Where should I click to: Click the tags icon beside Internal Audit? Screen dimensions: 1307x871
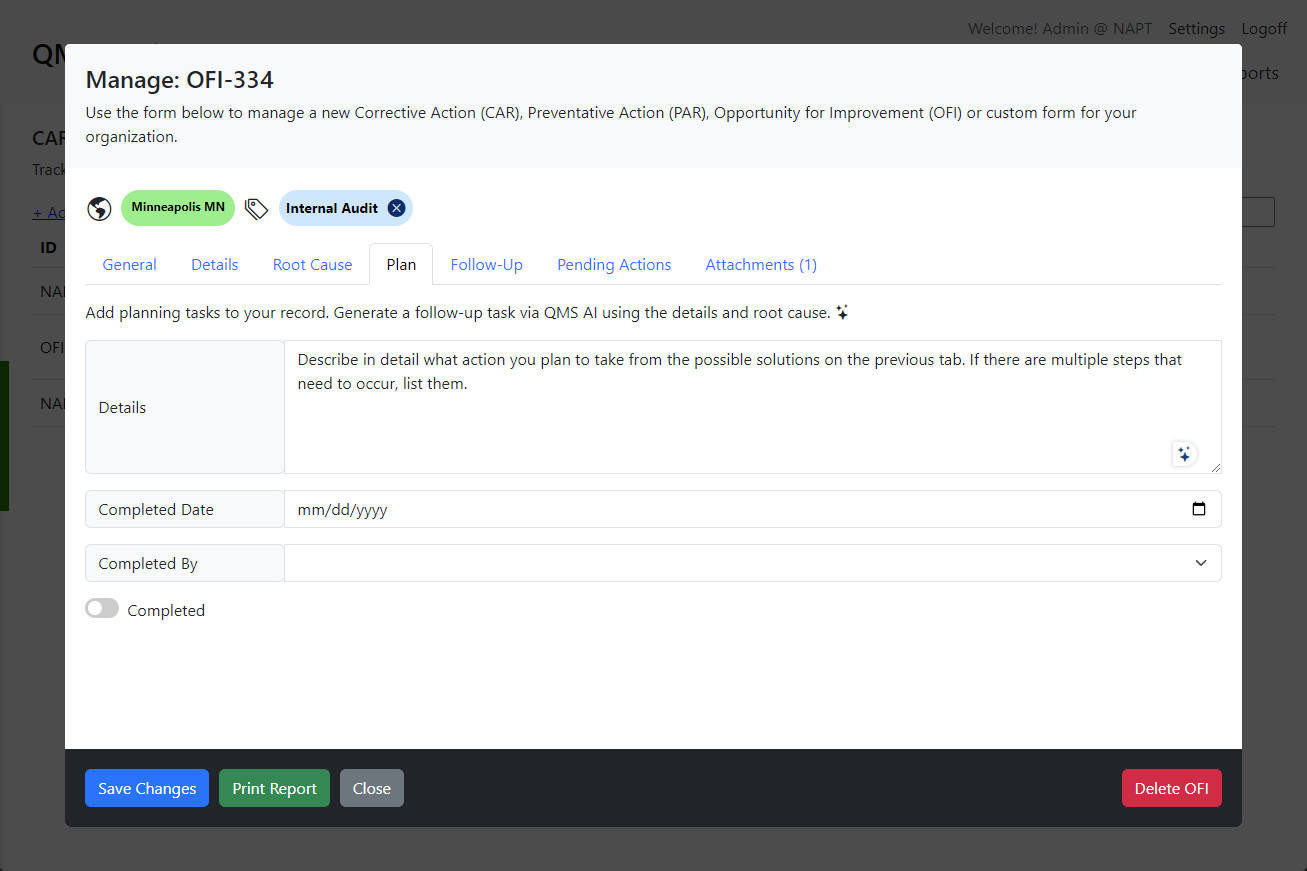click(x=256, y=208)
